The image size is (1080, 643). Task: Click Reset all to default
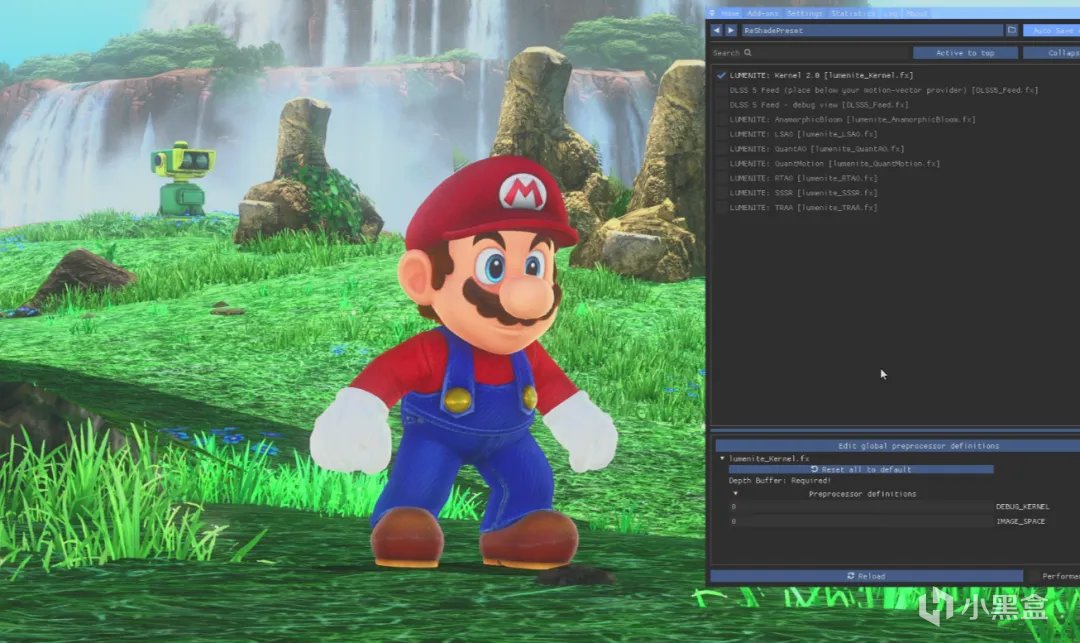point(861,469)
